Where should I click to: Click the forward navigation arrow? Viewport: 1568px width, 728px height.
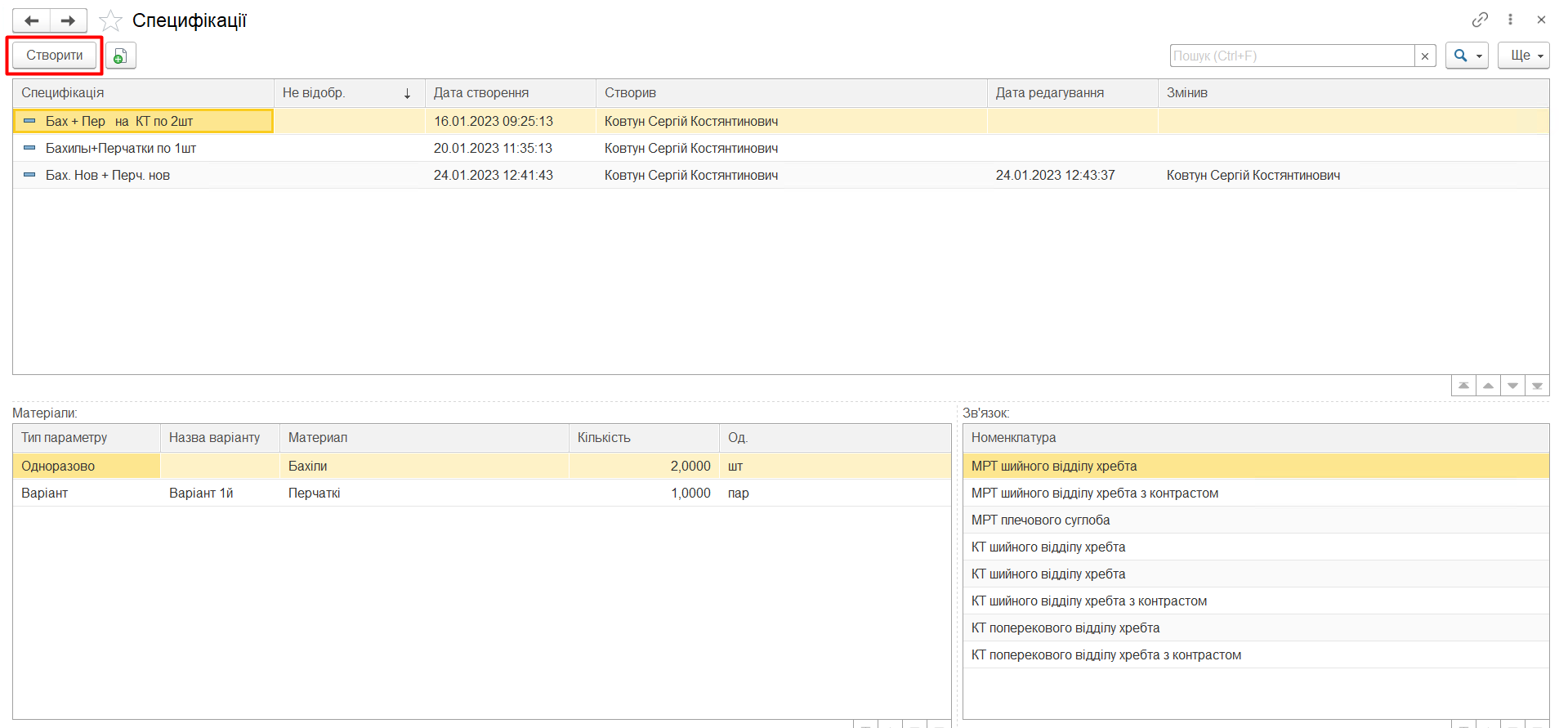(69, 20)
